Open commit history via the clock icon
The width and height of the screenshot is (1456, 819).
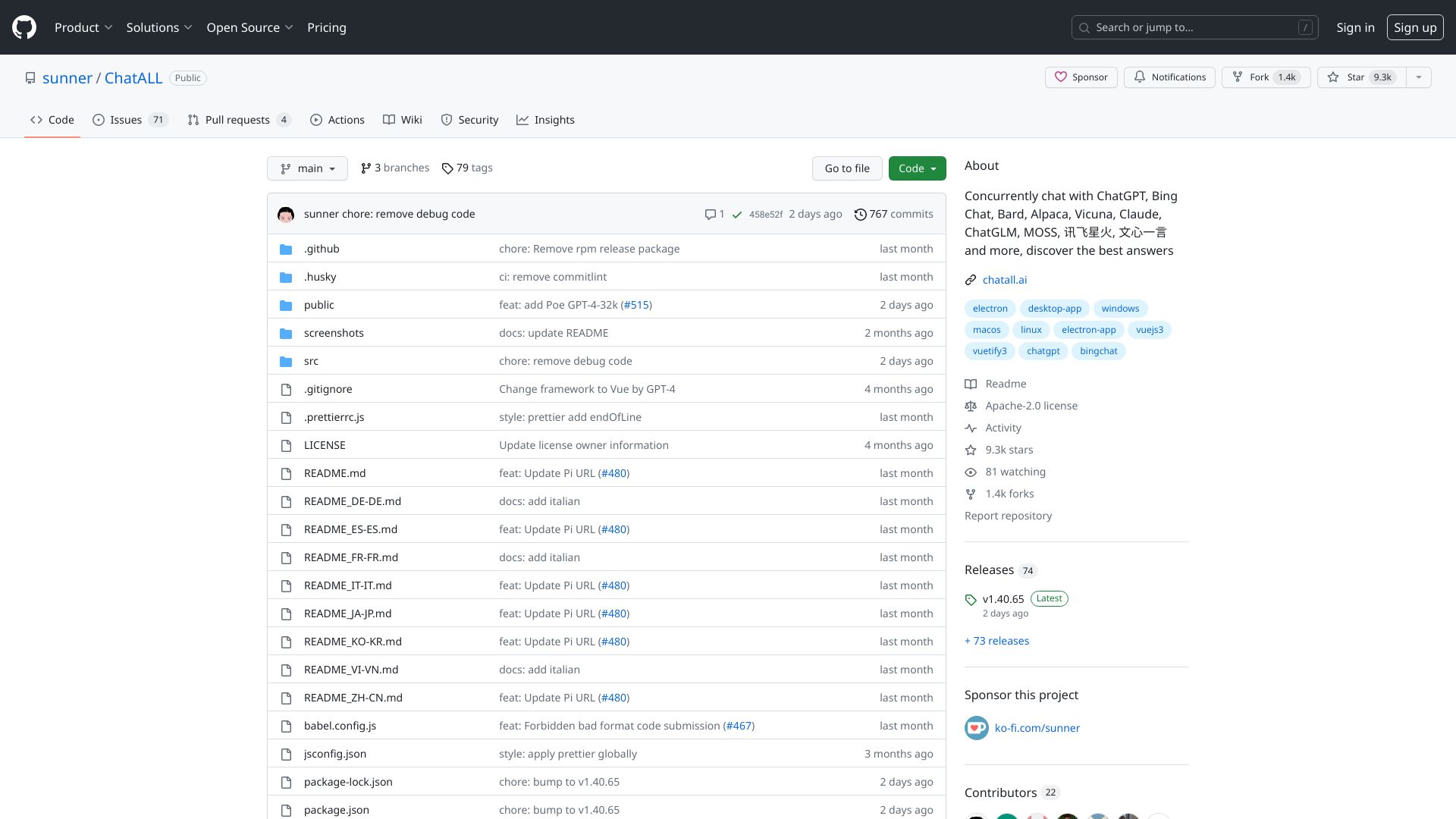[860, 214]
